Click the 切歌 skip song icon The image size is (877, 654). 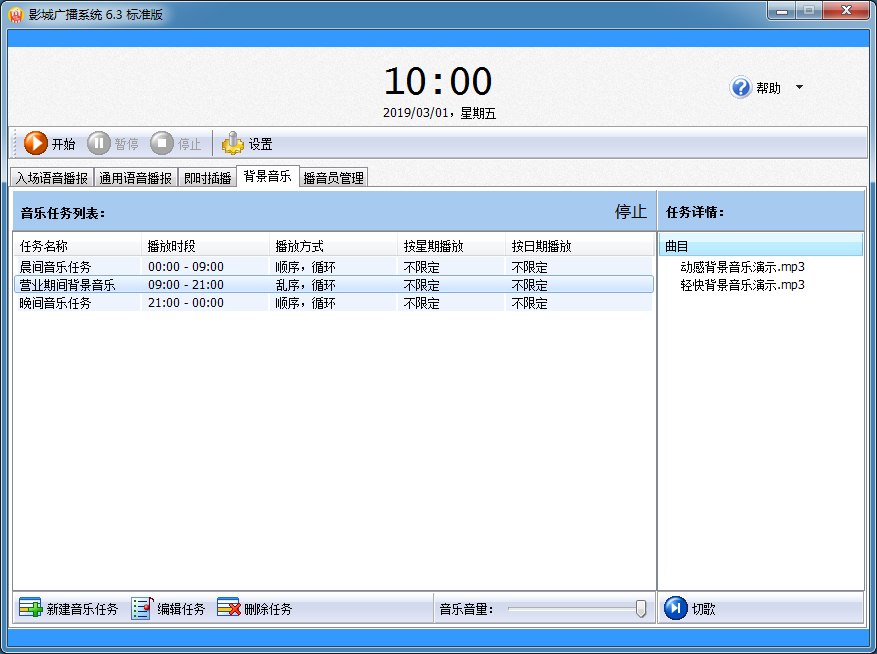pos(674,607)
